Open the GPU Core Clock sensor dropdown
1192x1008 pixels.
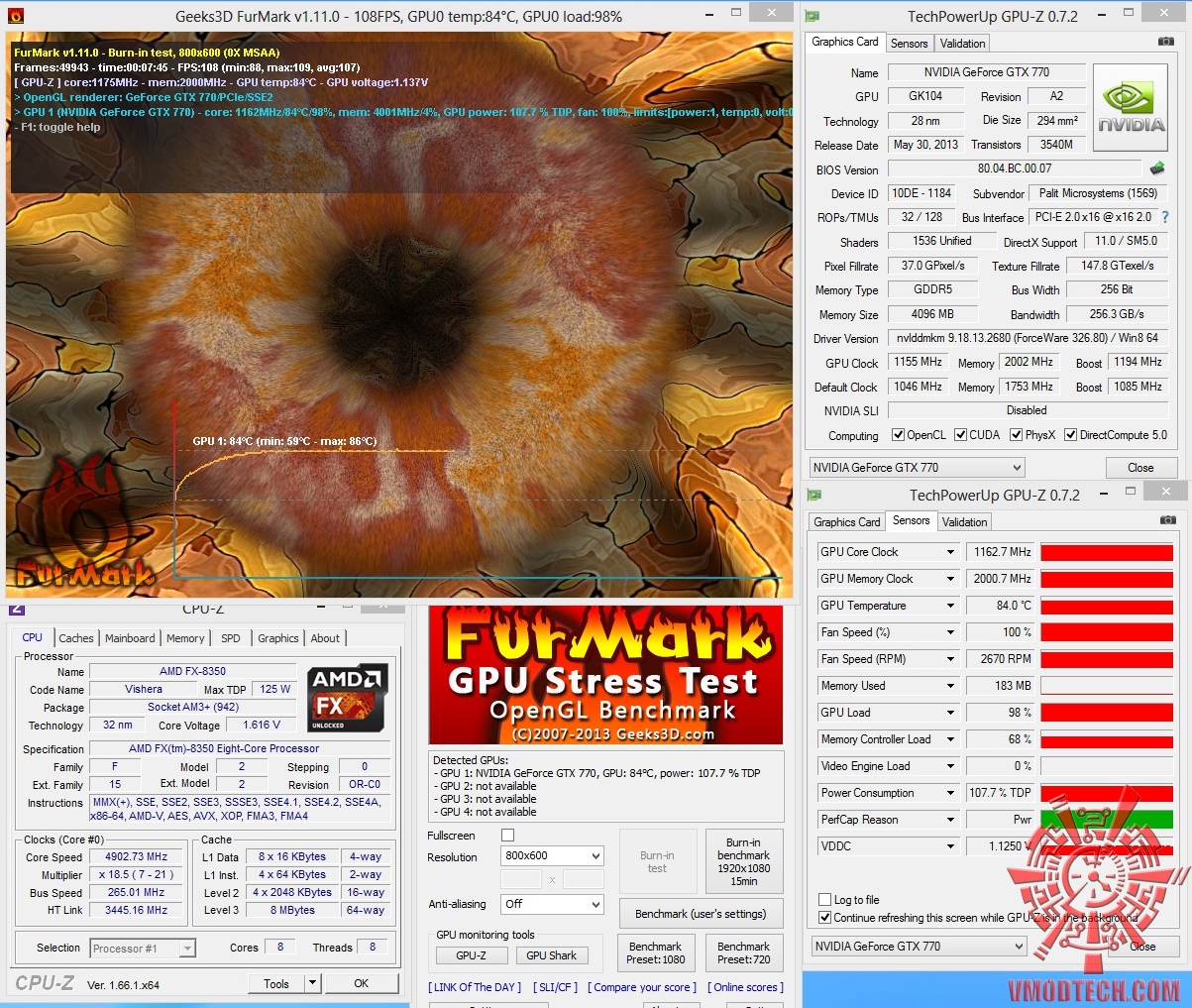950,552
